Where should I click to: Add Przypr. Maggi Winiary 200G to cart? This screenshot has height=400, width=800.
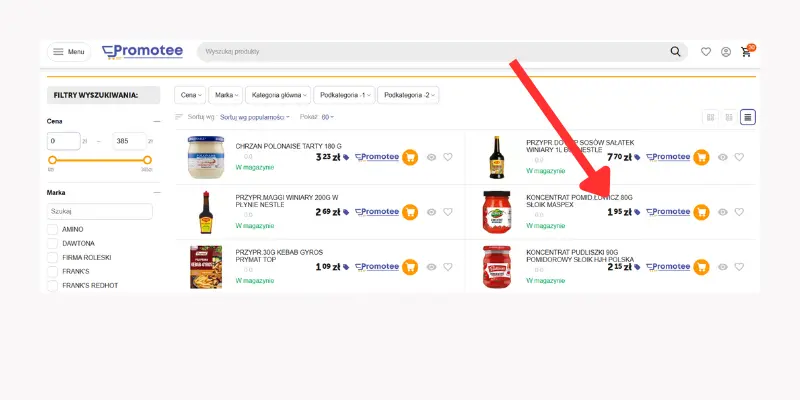click(410, 212)
